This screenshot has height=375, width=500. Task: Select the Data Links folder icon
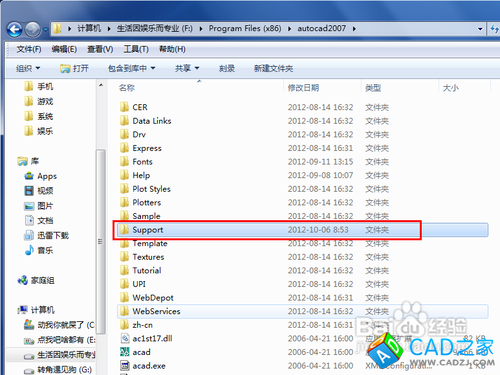click(x=124, y=121)
